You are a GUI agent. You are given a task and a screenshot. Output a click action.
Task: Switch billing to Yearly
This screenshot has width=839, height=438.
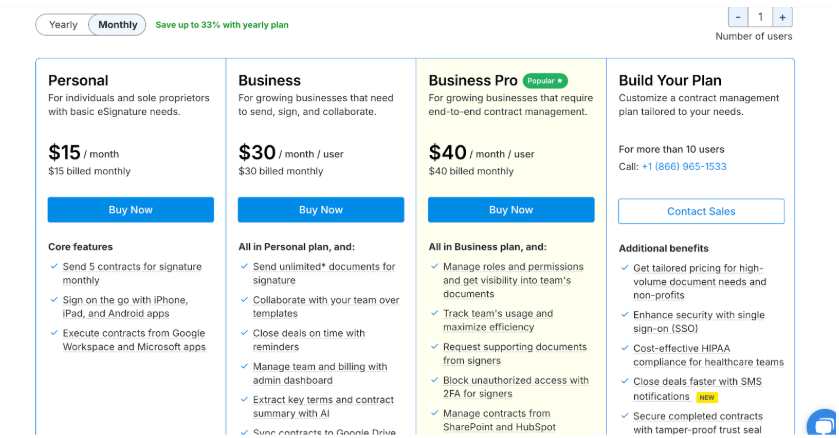[63, 25]
